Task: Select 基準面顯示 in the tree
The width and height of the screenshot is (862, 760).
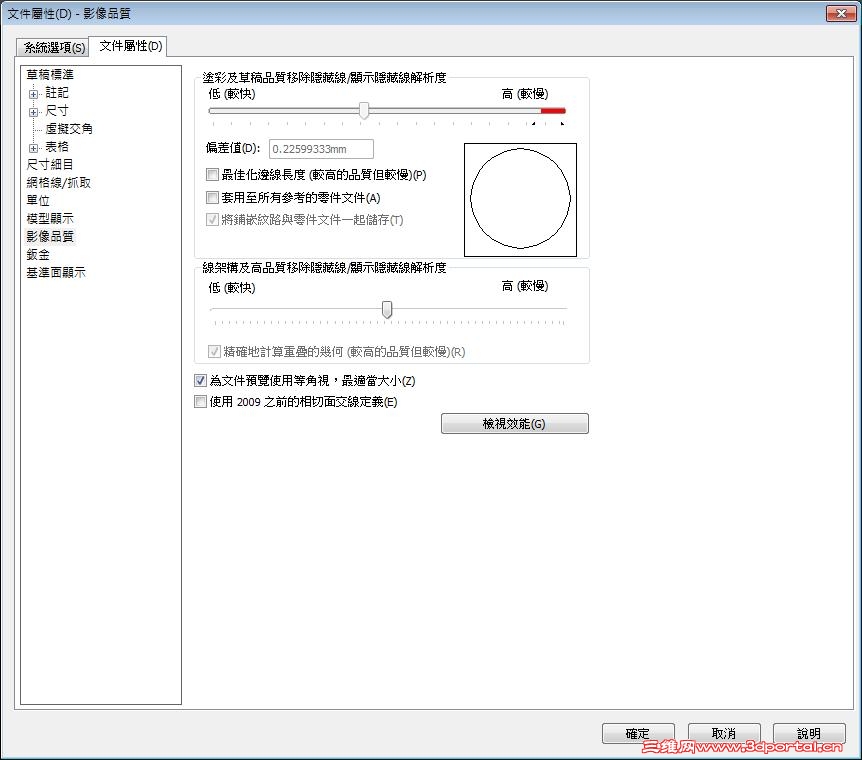Action: click(x=56, y=272)
